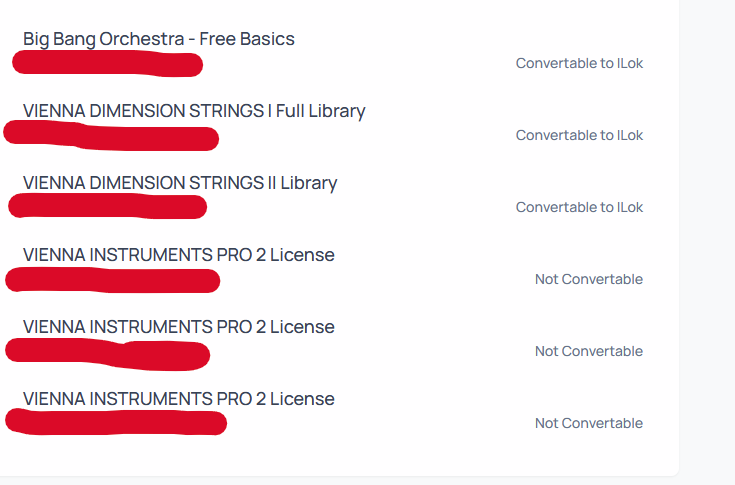This screenshot has height=485, width=735.
Task: Click the gray page margin outside the license card
Action: (707, 234)
